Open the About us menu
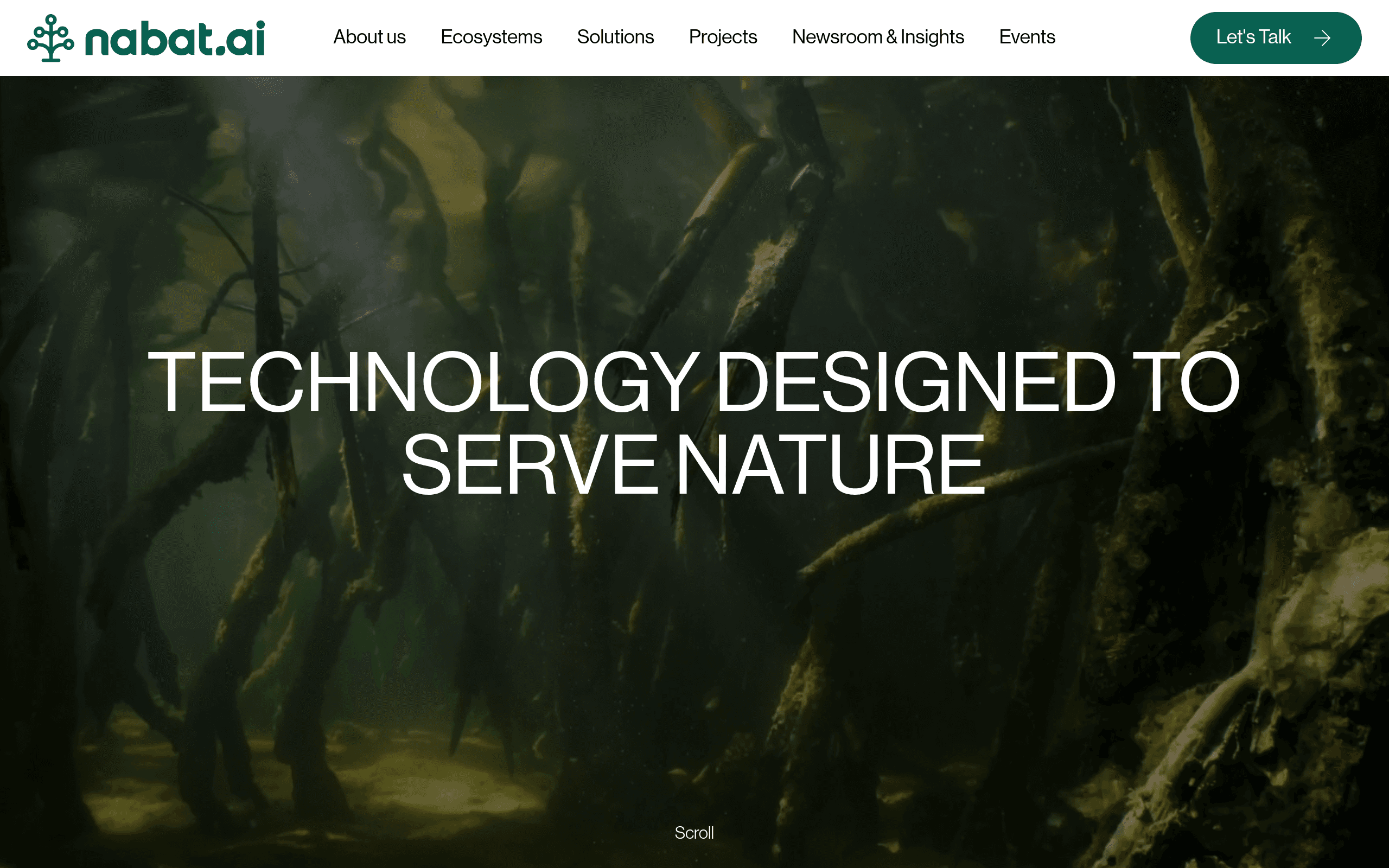The height and width of the screenshot is (868, 1389). [x=369, y=37]
